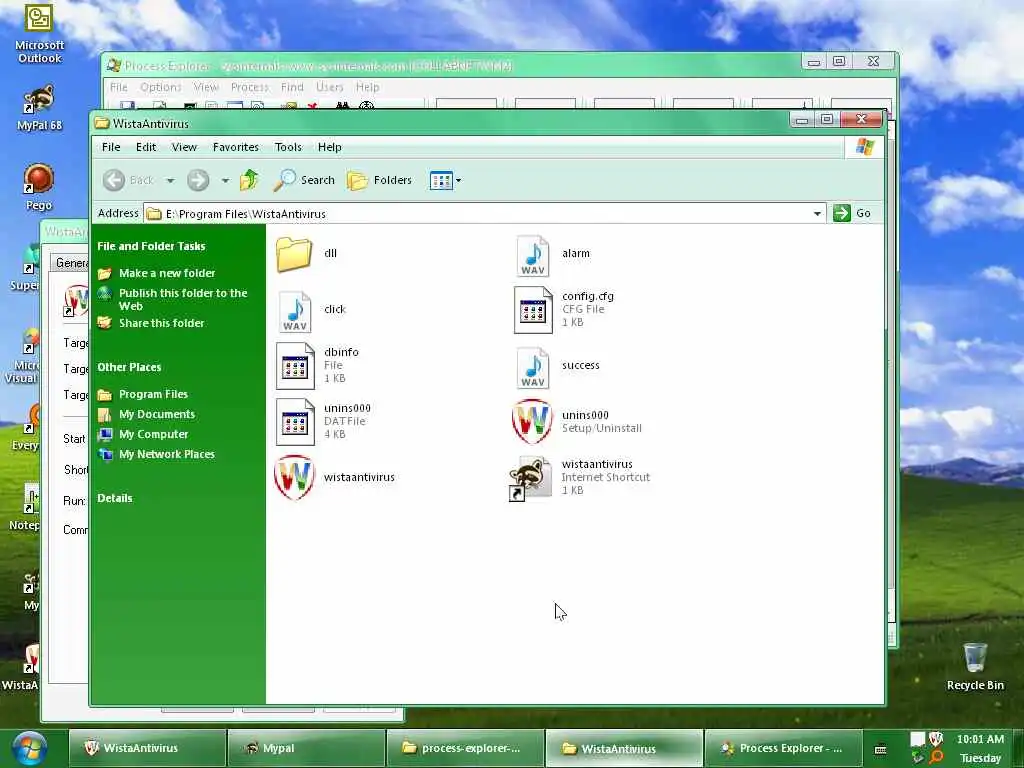Toggle the Folders pane button
The width and height of the screenshot is (1024, 768).
pos(379,180)
